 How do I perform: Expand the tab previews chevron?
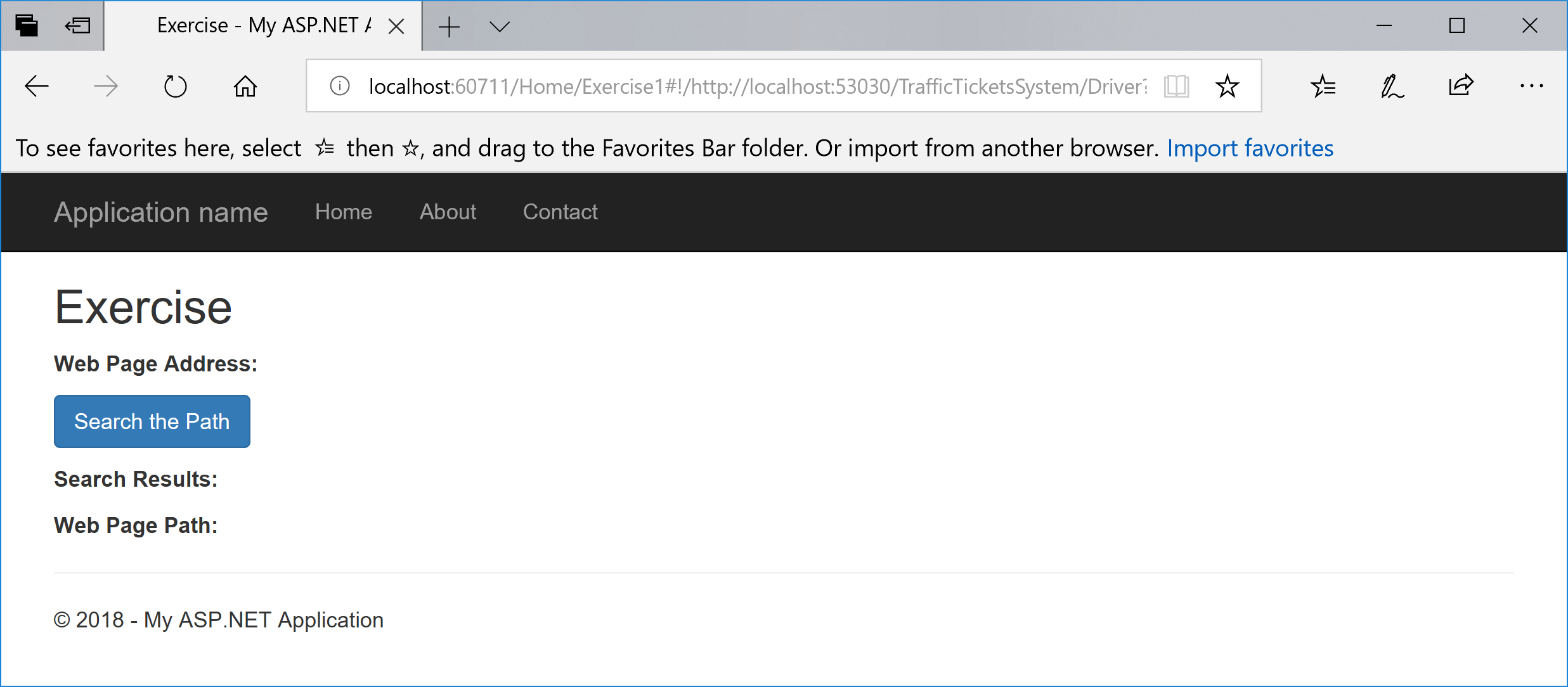coord(500,27)
